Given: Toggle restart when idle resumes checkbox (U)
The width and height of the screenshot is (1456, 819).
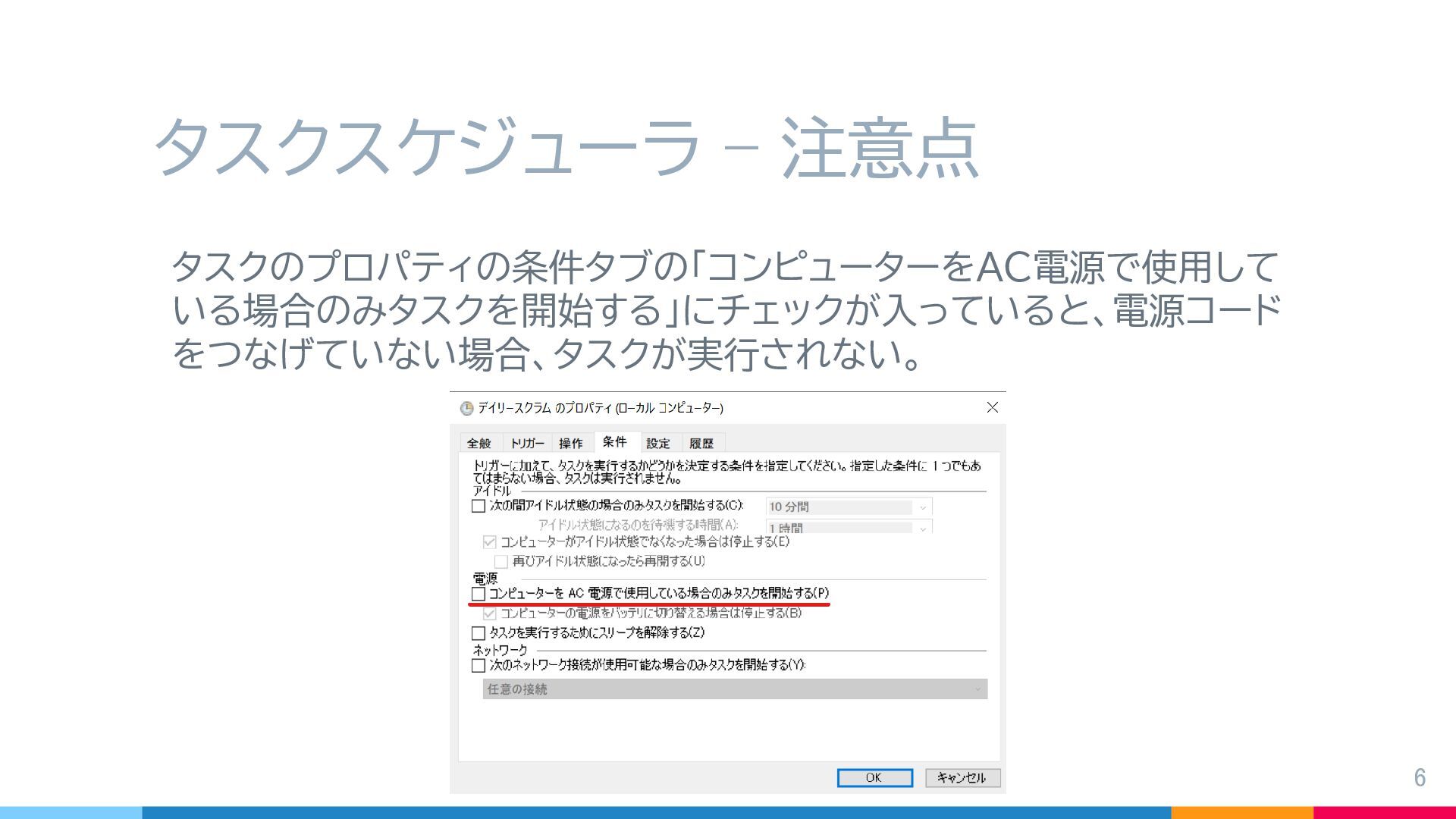Looking at the screenshot, I should click(501, 562).
